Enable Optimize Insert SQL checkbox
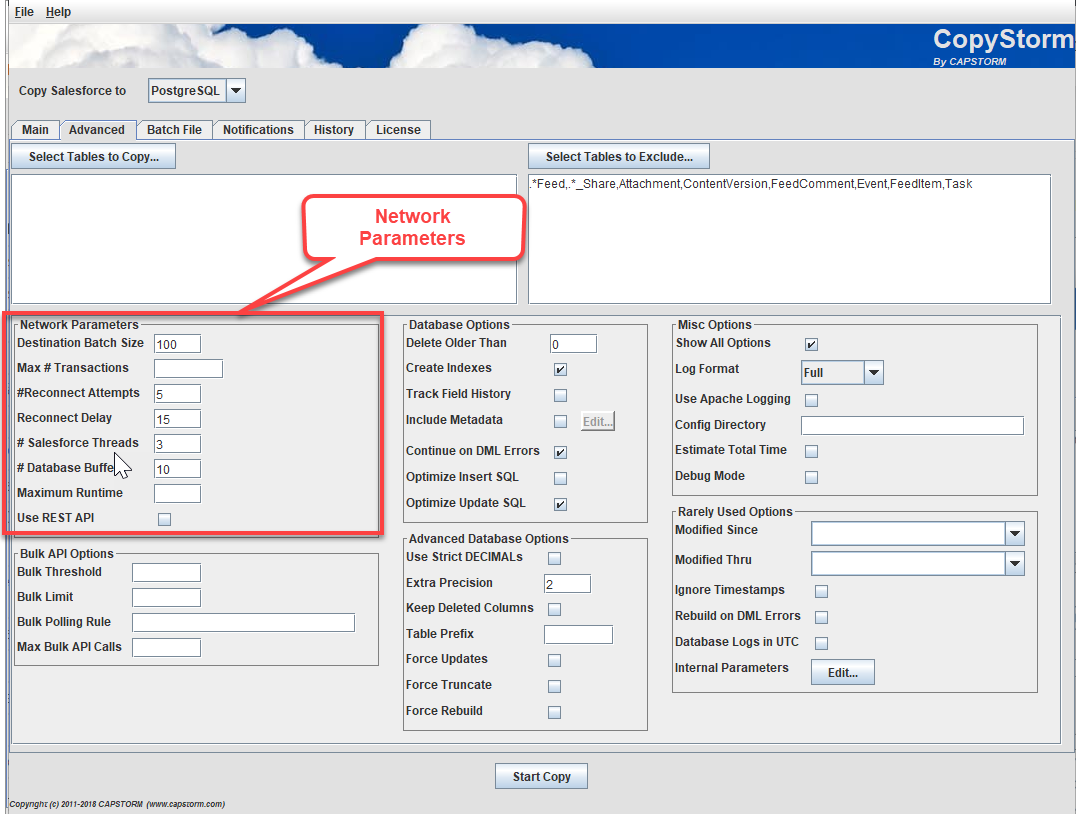Screen dimensions: 1078x814 pos(560,478)
